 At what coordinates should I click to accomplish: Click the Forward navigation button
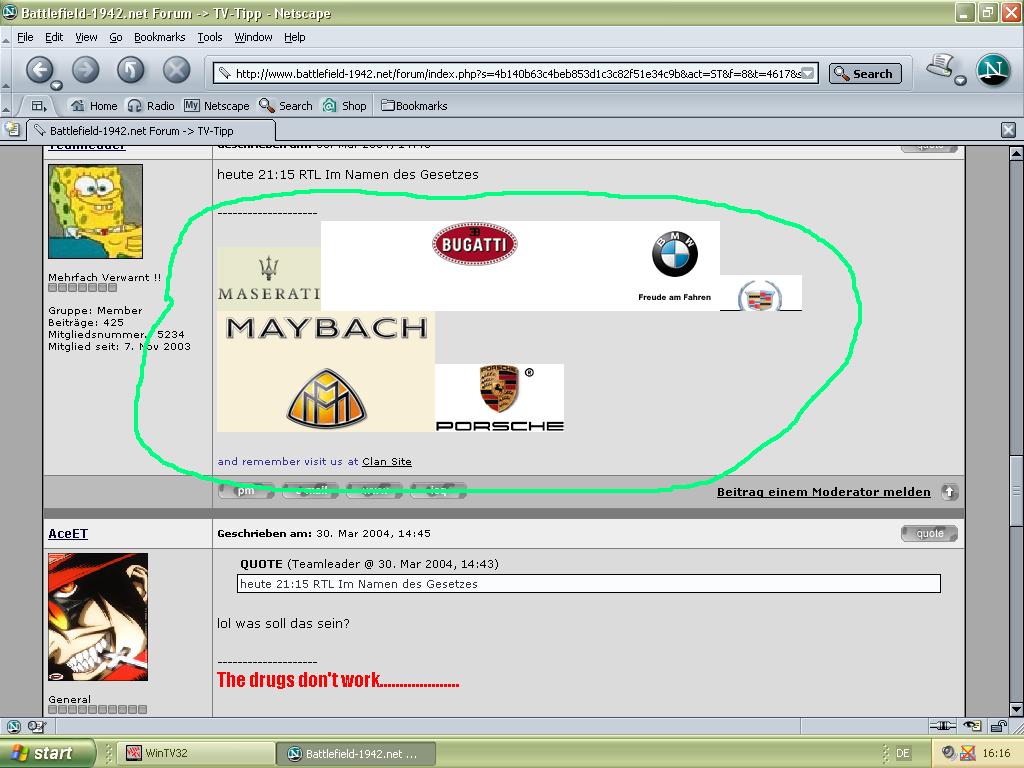point(86,69)
